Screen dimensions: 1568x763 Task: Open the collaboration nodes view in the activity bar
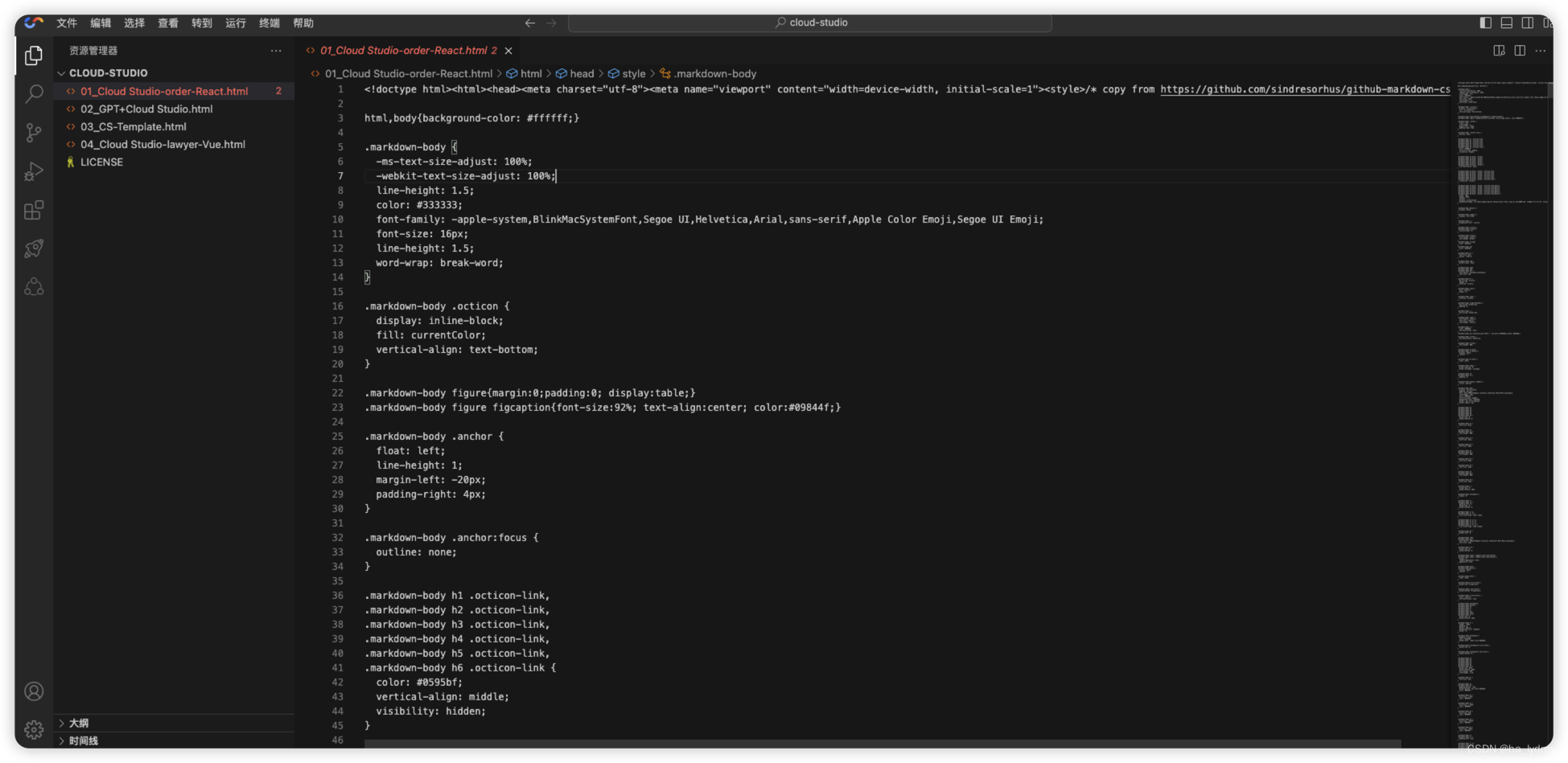pos(34,287)
